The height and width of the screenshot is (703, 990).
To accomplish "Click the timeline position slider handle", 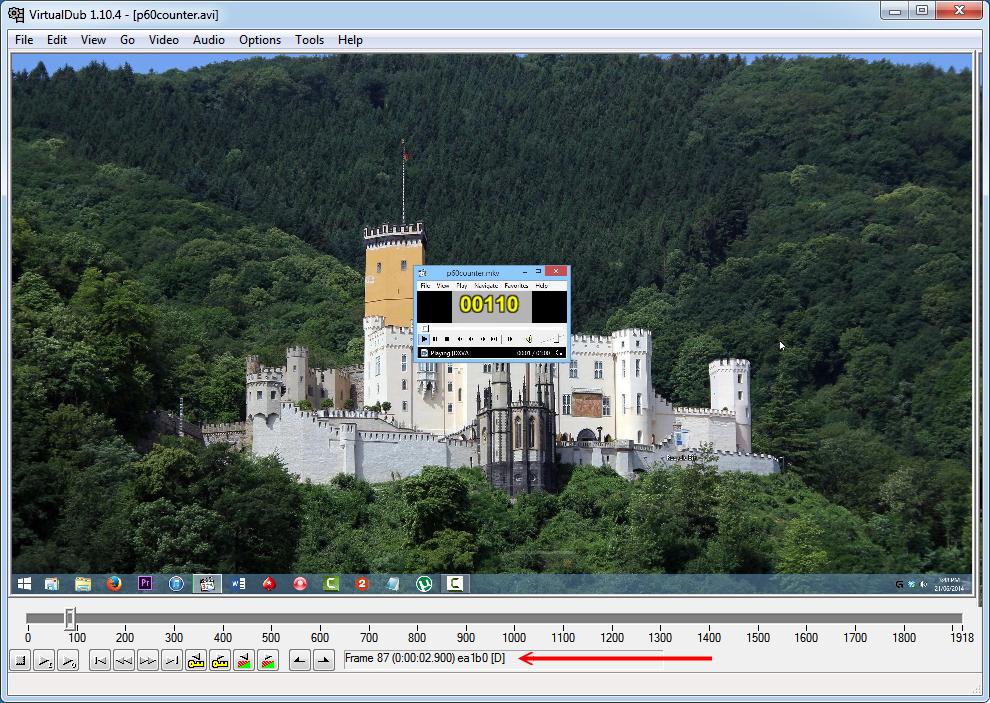I will click(x=70, y=618).
